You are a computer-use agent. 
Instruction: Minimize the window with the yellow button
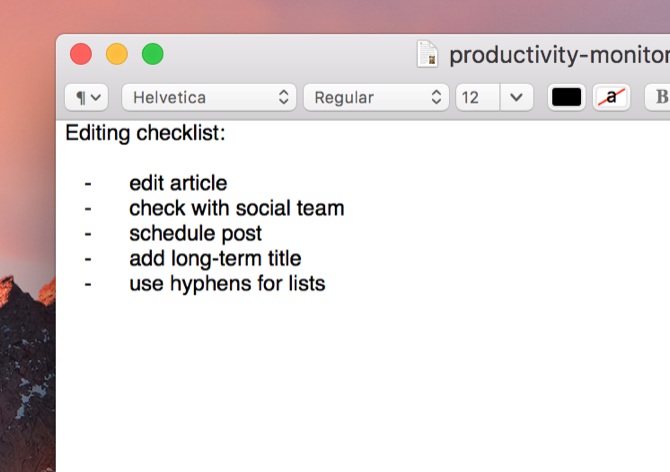coord(116,54)
